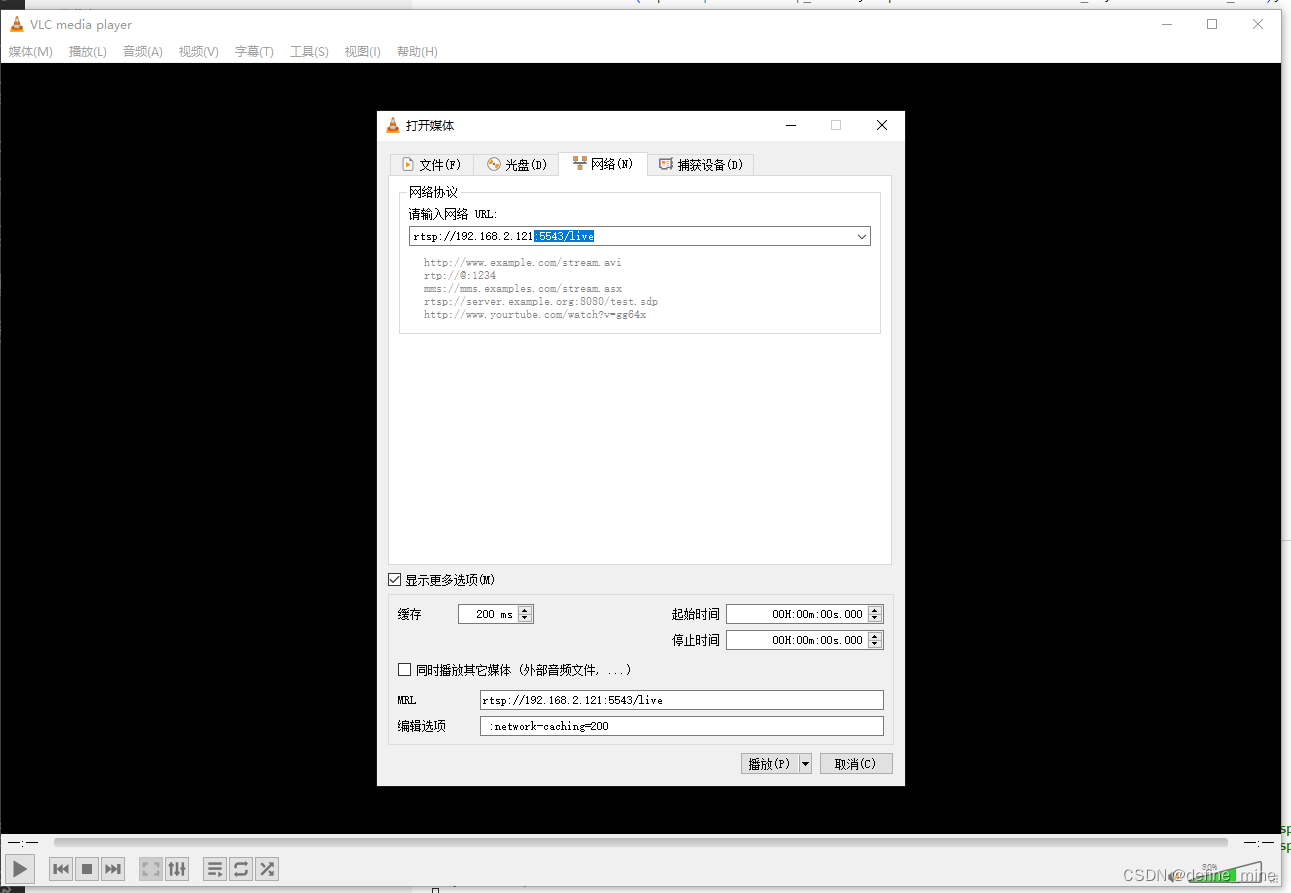Open the network URL dropdown list
1291x893 pixels.
tap(861, 236)
